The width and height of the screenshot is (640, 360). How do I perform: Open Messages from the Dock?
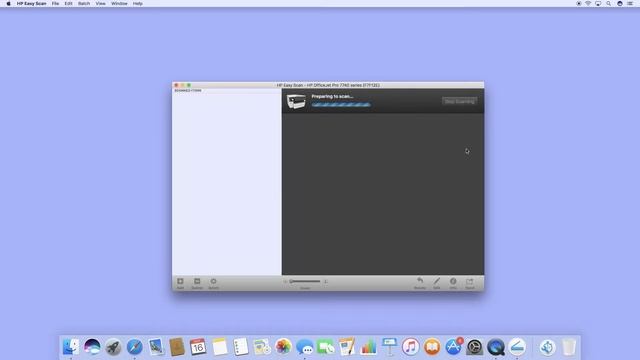304,347
